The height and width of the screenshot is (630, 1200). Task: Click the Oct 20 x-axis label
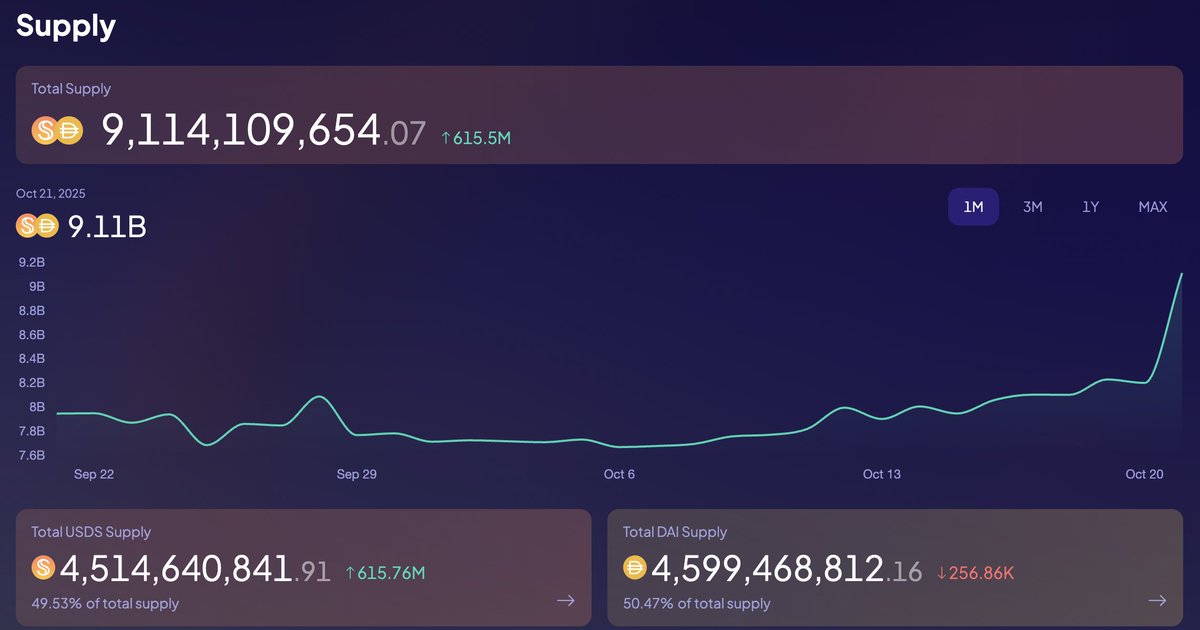point(1144,474)
